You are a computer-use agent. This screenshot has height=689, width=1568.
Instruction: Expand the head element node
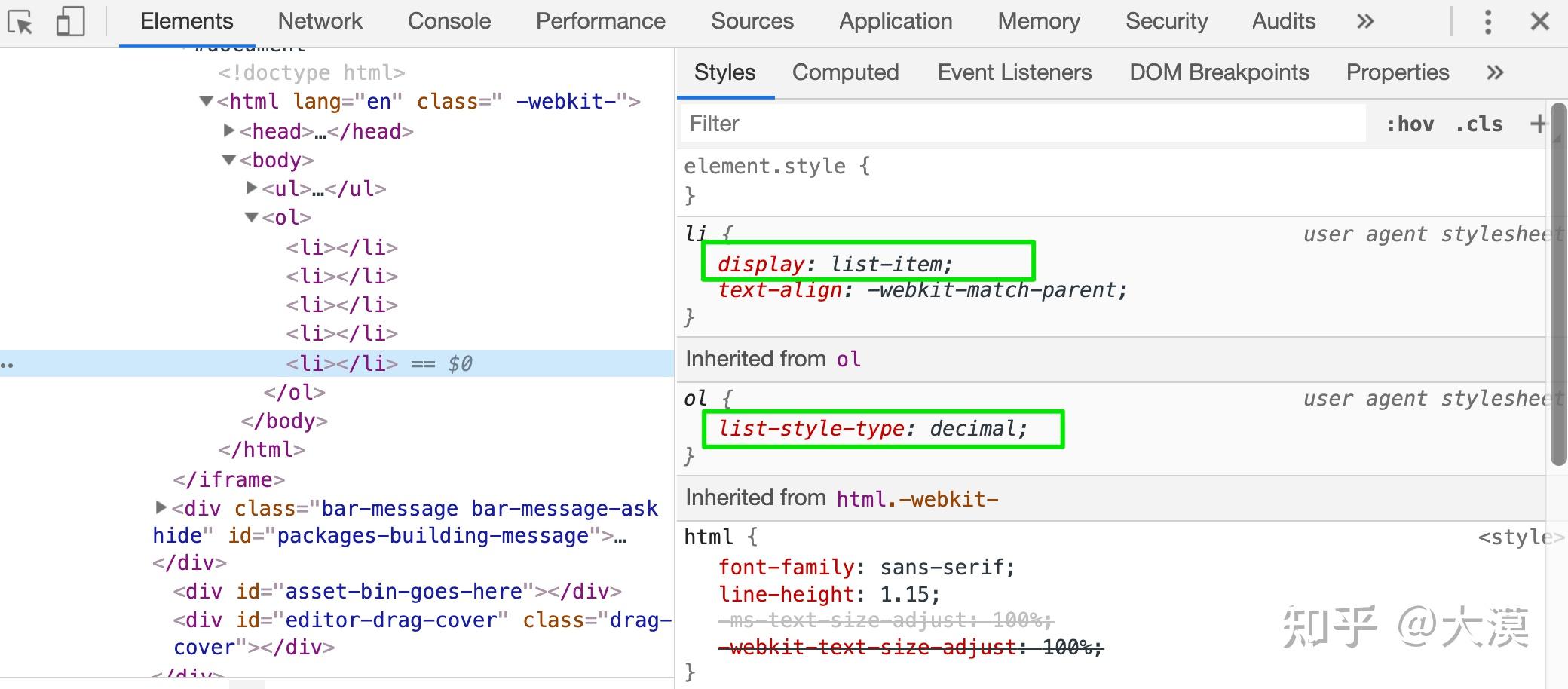(x=229, y=130)
